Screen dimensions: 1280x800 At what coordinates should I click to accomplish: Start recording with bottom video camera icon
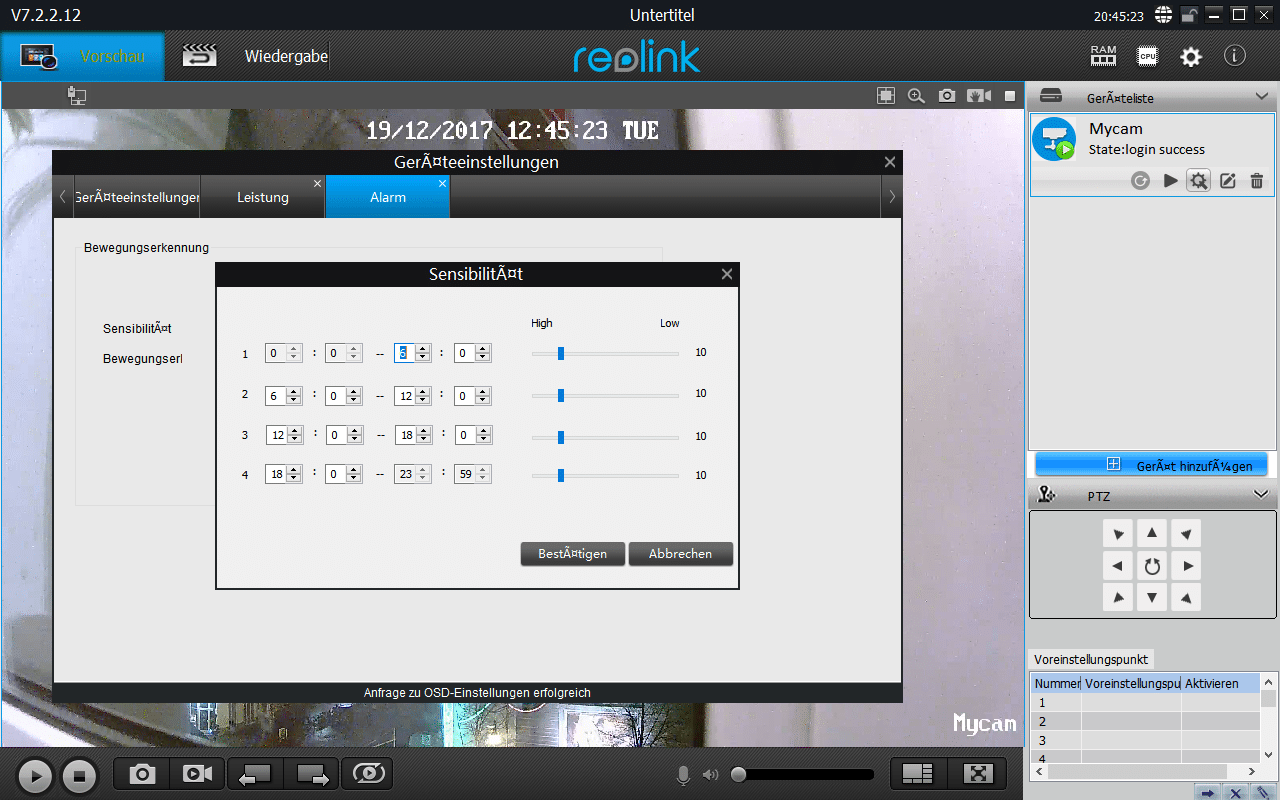pos(197,774)
